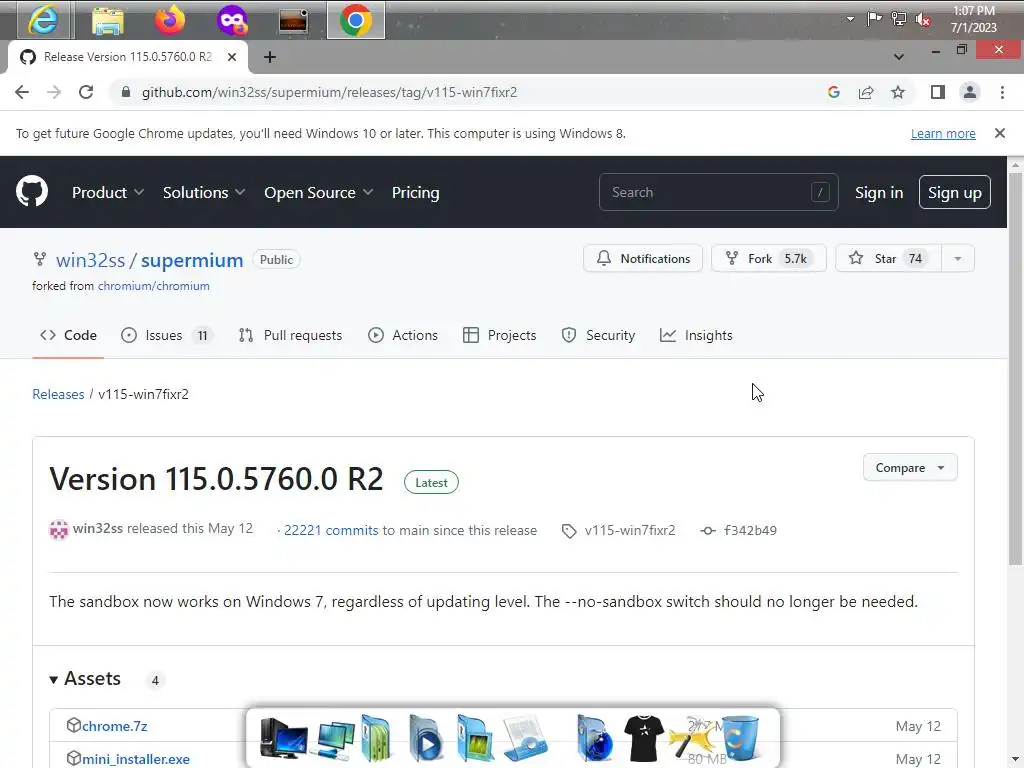Go back to the previous page
The image size is (1024, 768).
coord(22,92)
